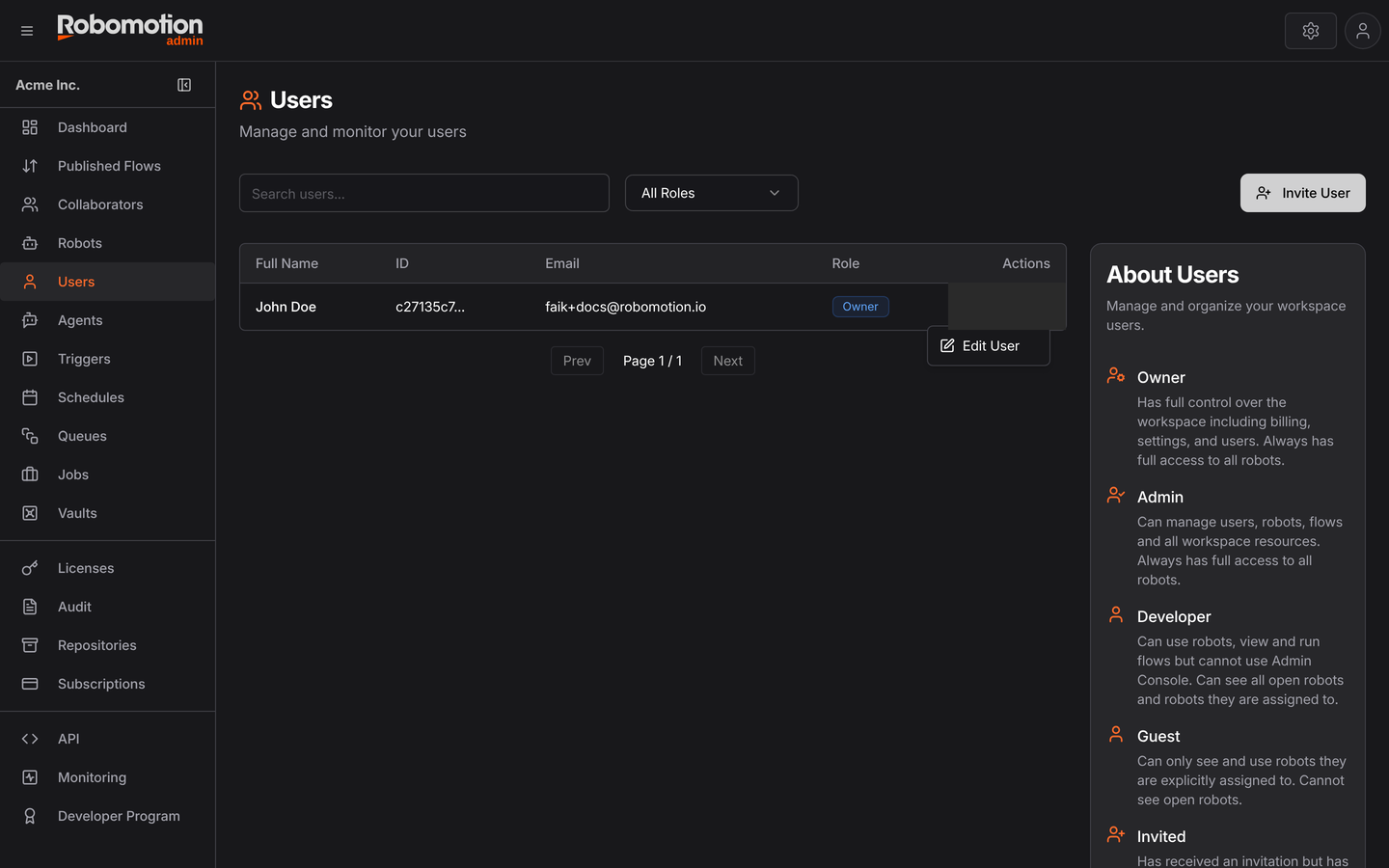1389x868 pixels.
Task: Click the Vaults icon in sidebar
Action: (30, 513)
